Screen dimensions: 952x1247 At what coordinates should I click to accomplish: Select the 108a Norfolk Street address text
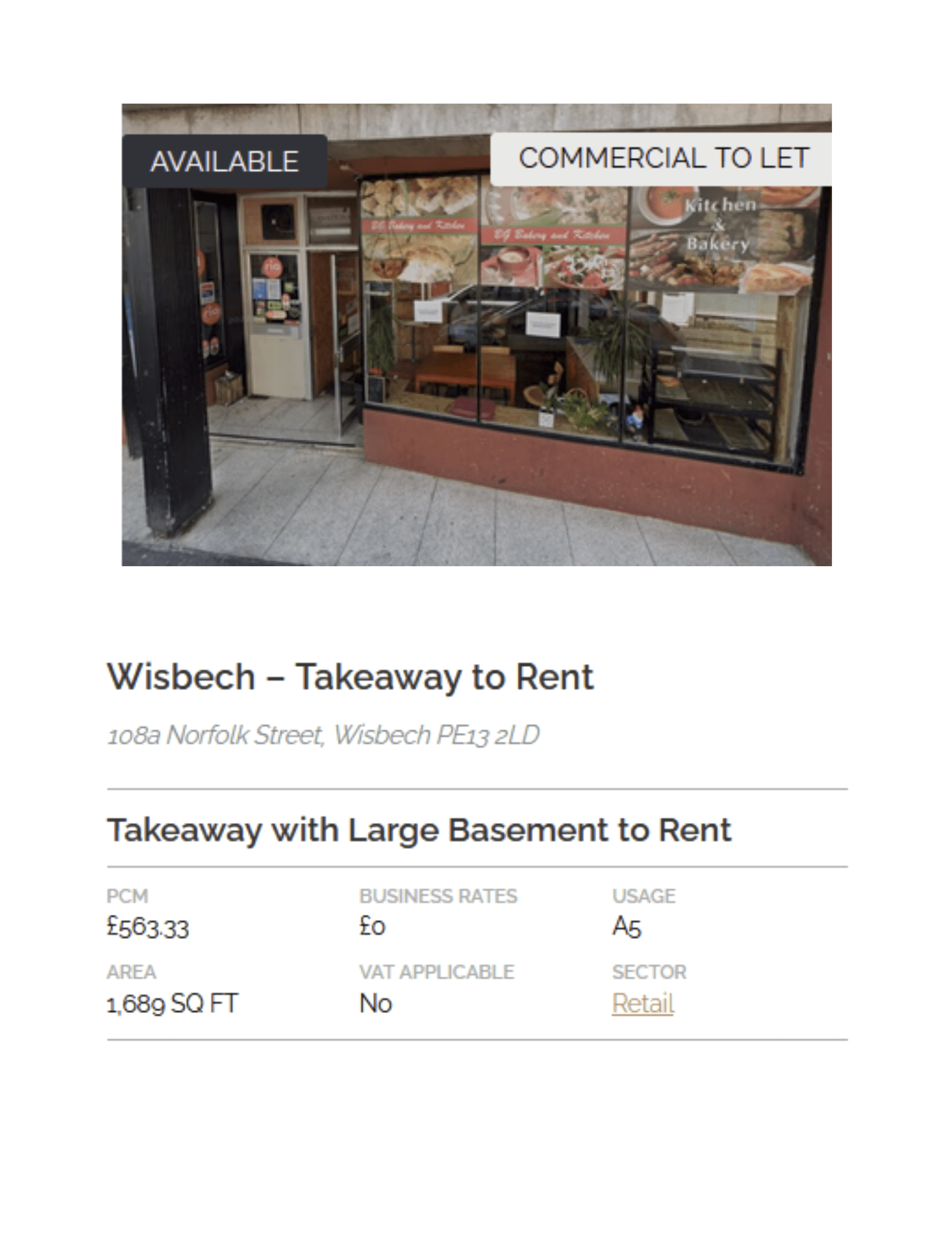tap(323, 735)
